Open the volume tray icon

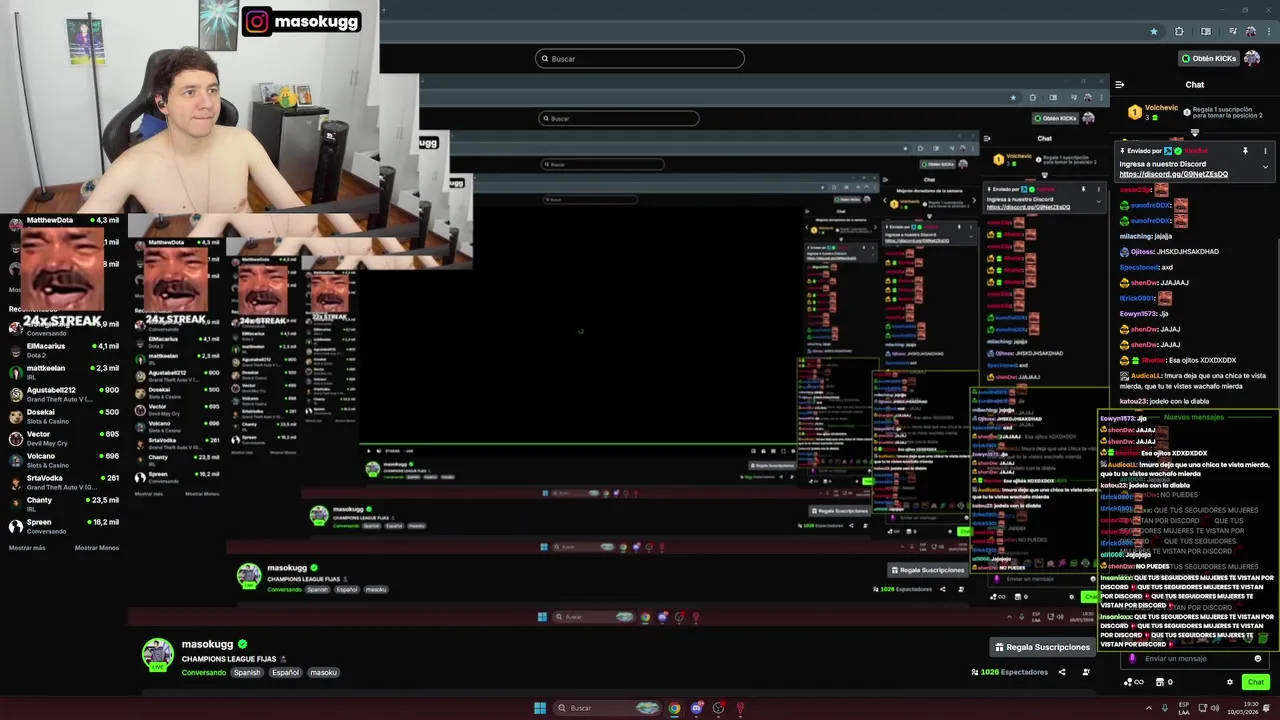coord(1215,708)
